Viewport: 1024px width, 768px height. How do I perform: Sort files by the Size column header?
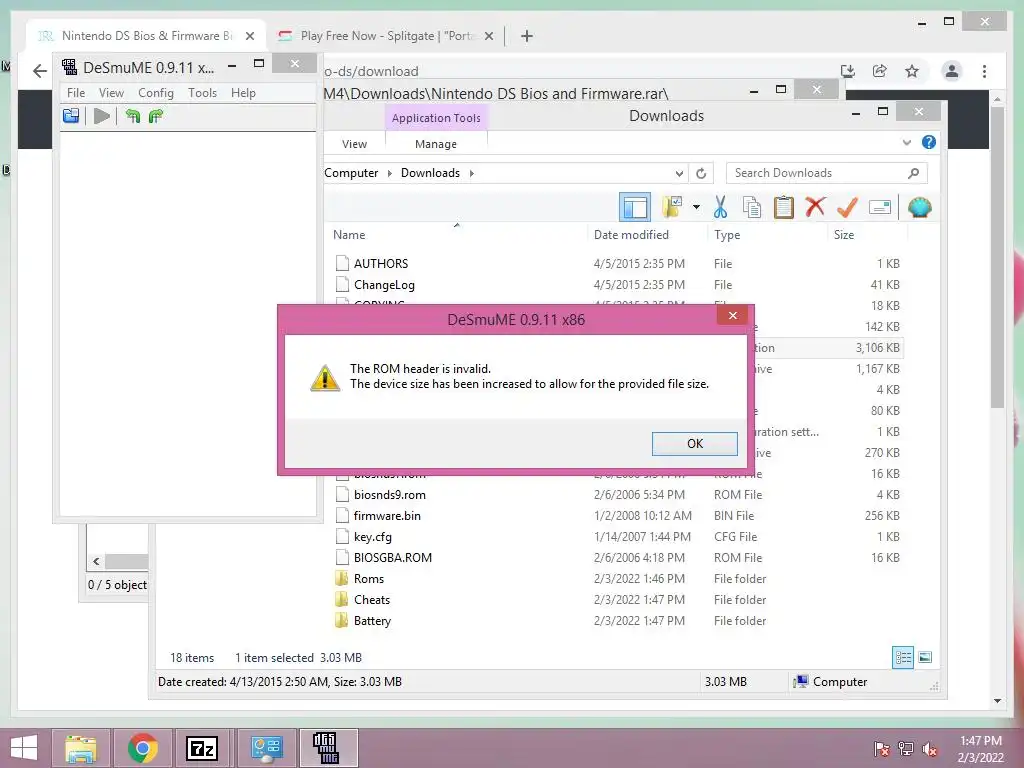844,235
